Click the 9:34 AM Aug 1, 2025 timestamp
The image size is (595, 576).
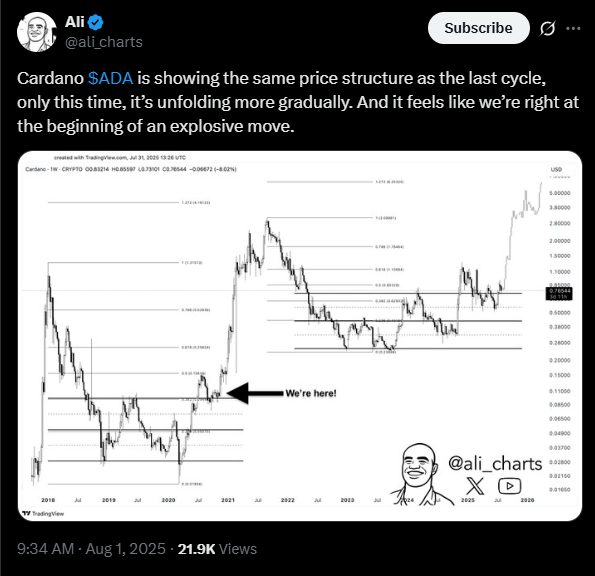point(91,549)
